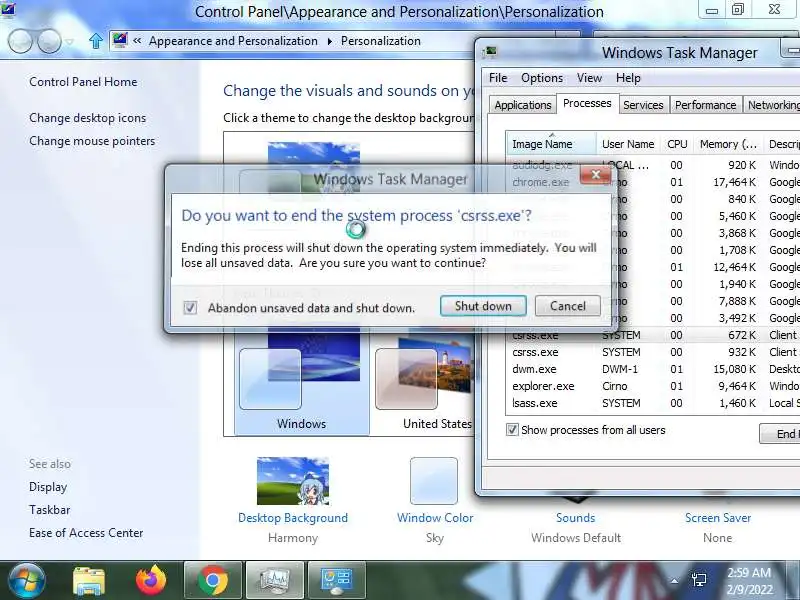800x600 pixels.
Task: Click the Shut down button
Action: 483,306
